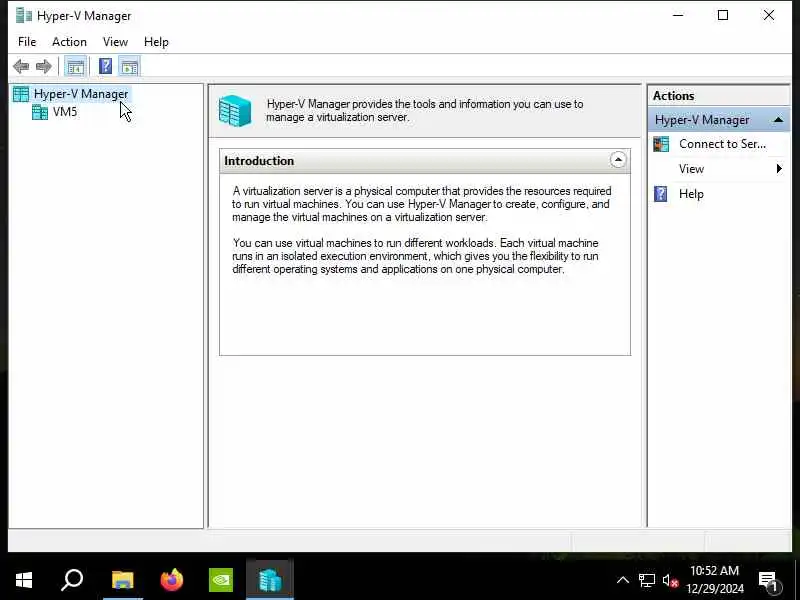This screenshot has height=600, width=800.
Task: Open the NVIDIA app from the taskbar
Action: pyautogui.click(x=221, y=580)
